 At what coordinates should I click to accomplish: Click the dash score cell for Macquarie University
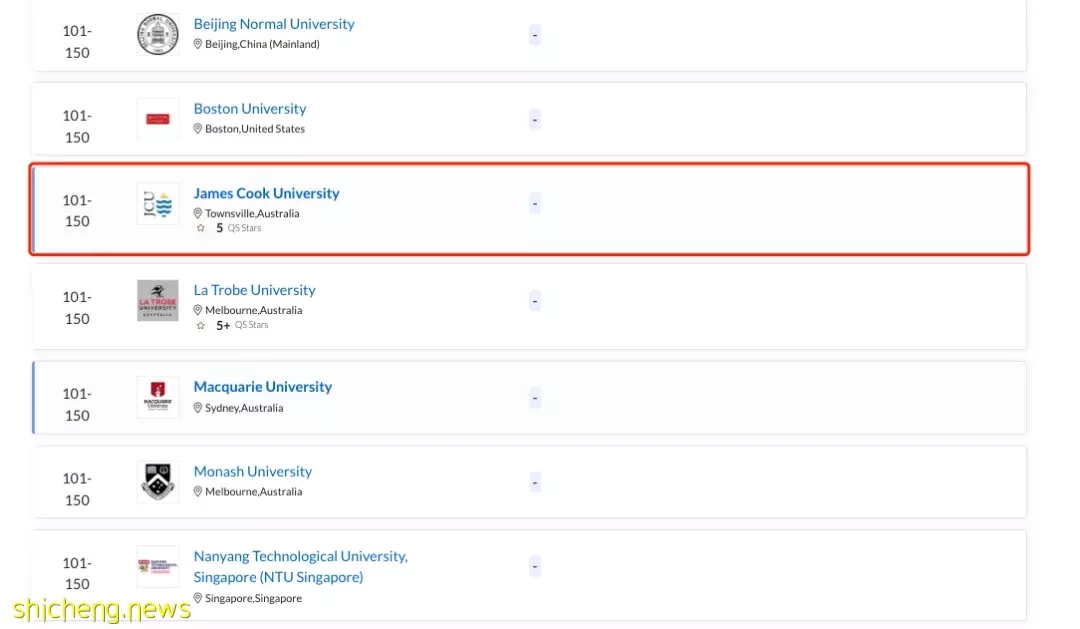point(534,398)
